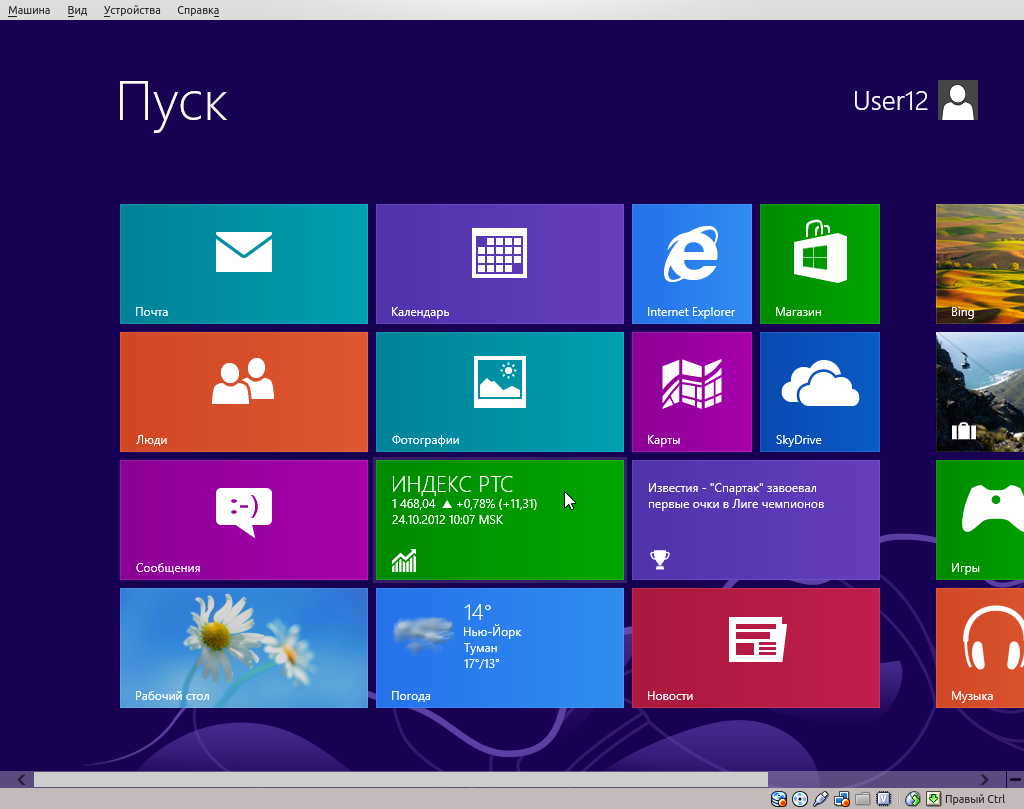Viewport: 1024px width, 809px height.
Task: Click the horizontal scrollbar right arrow
Action: [985, 779]
